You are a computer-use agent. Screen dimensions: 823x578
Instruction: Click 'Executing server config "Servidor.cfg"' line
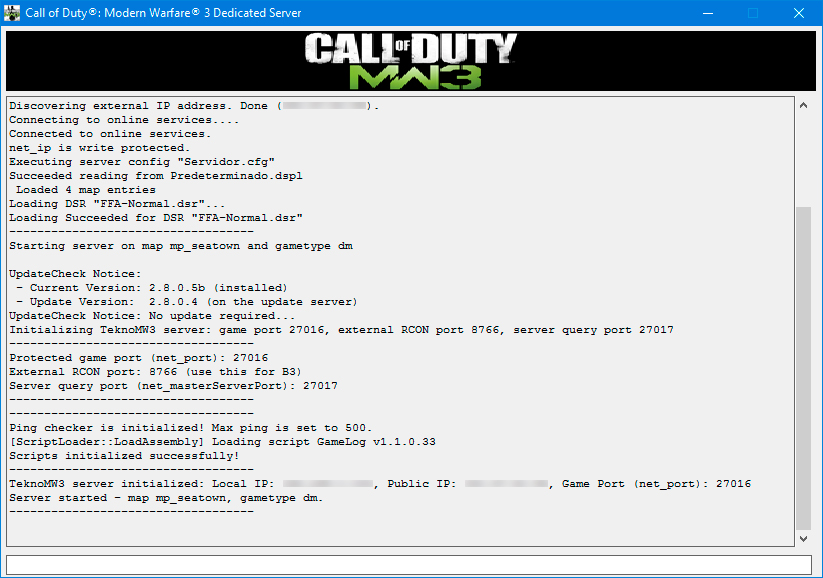coord(142,162)
